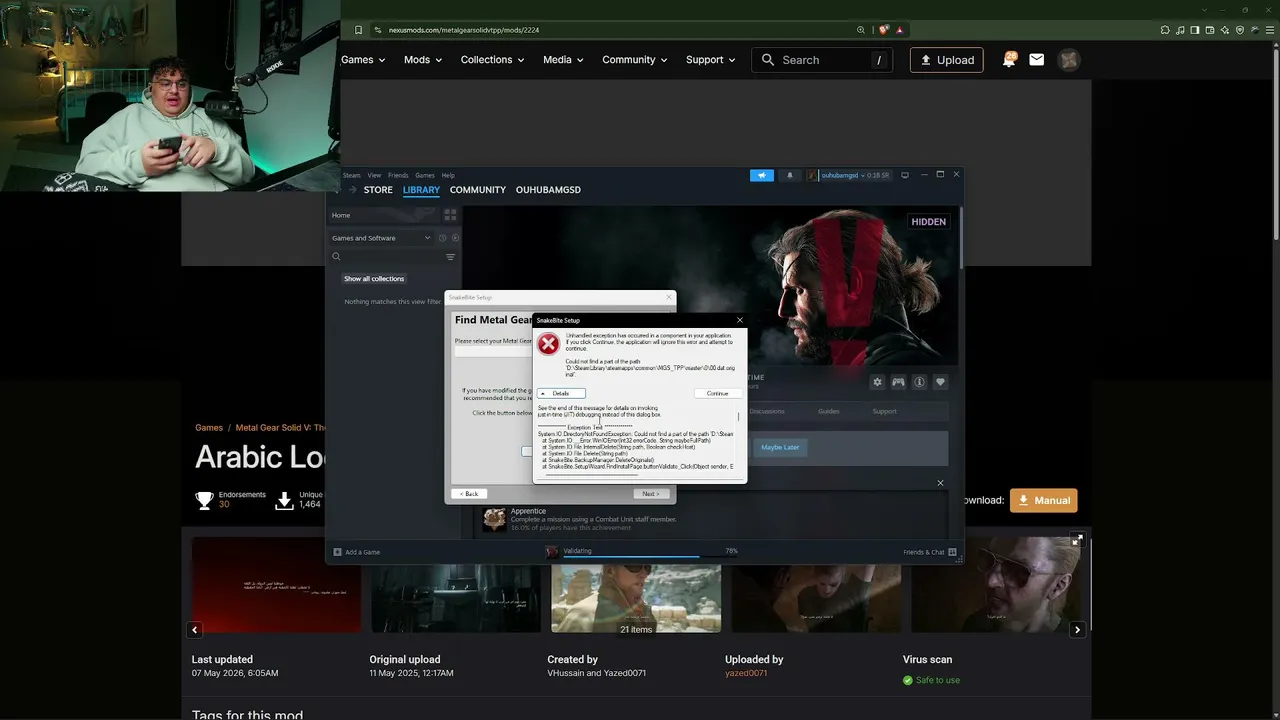This screenshot has width=1280, height=720.
Task: Open the browser extensions puzzle icon
Action: click(1167, 30)
